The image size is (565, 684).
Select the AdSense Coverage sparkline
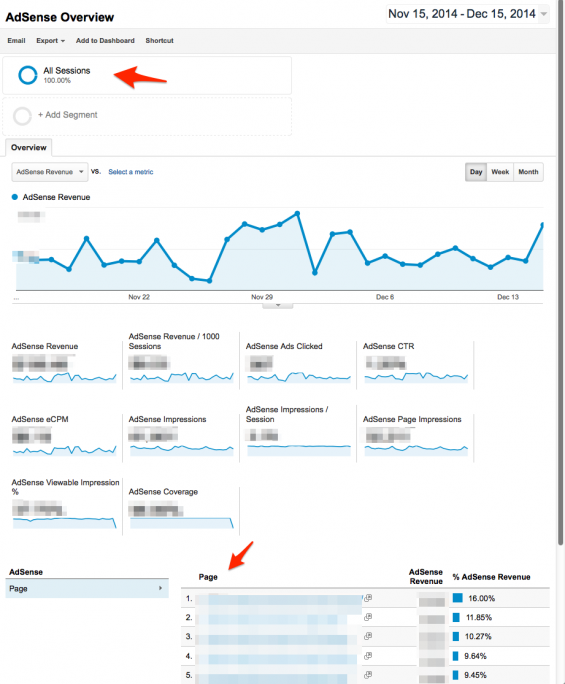(x=181, y=523)
